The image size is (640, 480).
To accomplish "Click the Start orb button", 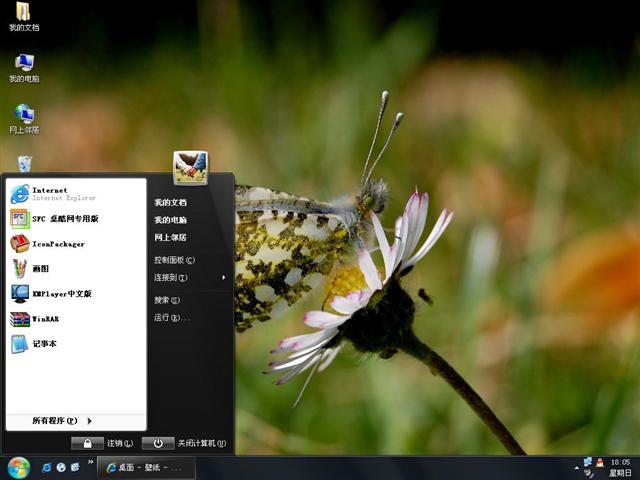I will [x=18, y=467].
